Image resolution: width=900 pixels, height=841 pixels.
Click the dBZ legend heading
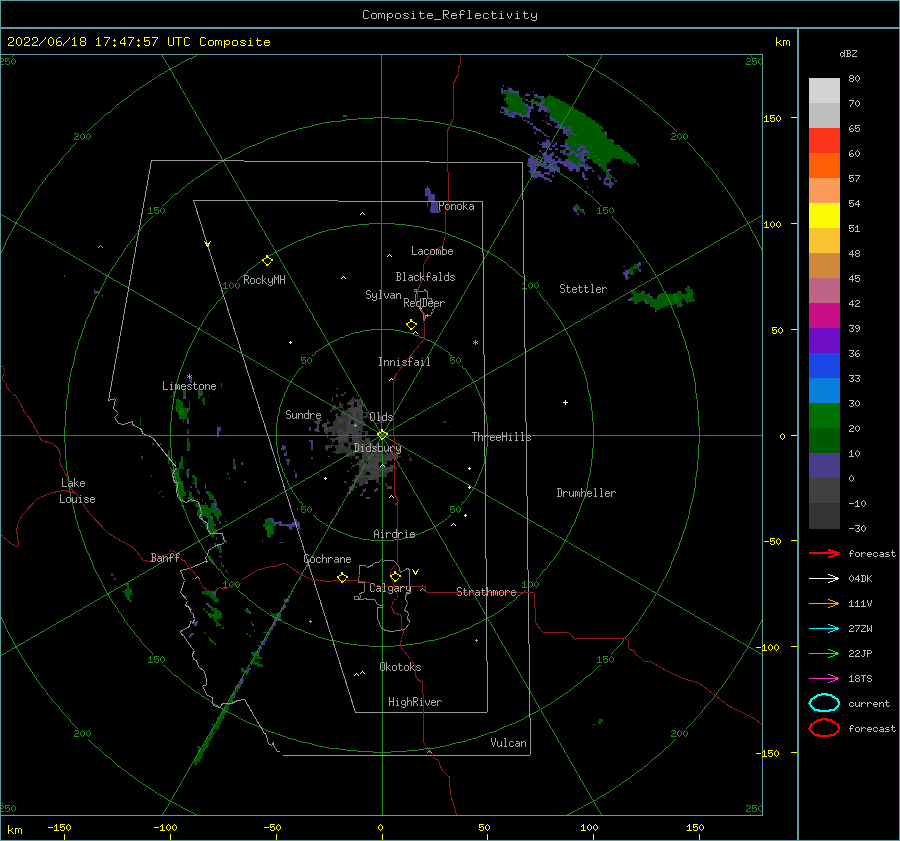pyautogui.click(x=848, y=53)
